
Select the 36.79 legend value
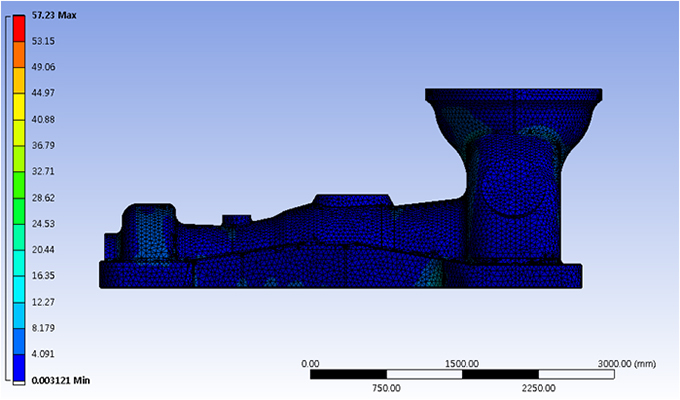[x=43, y=145]
